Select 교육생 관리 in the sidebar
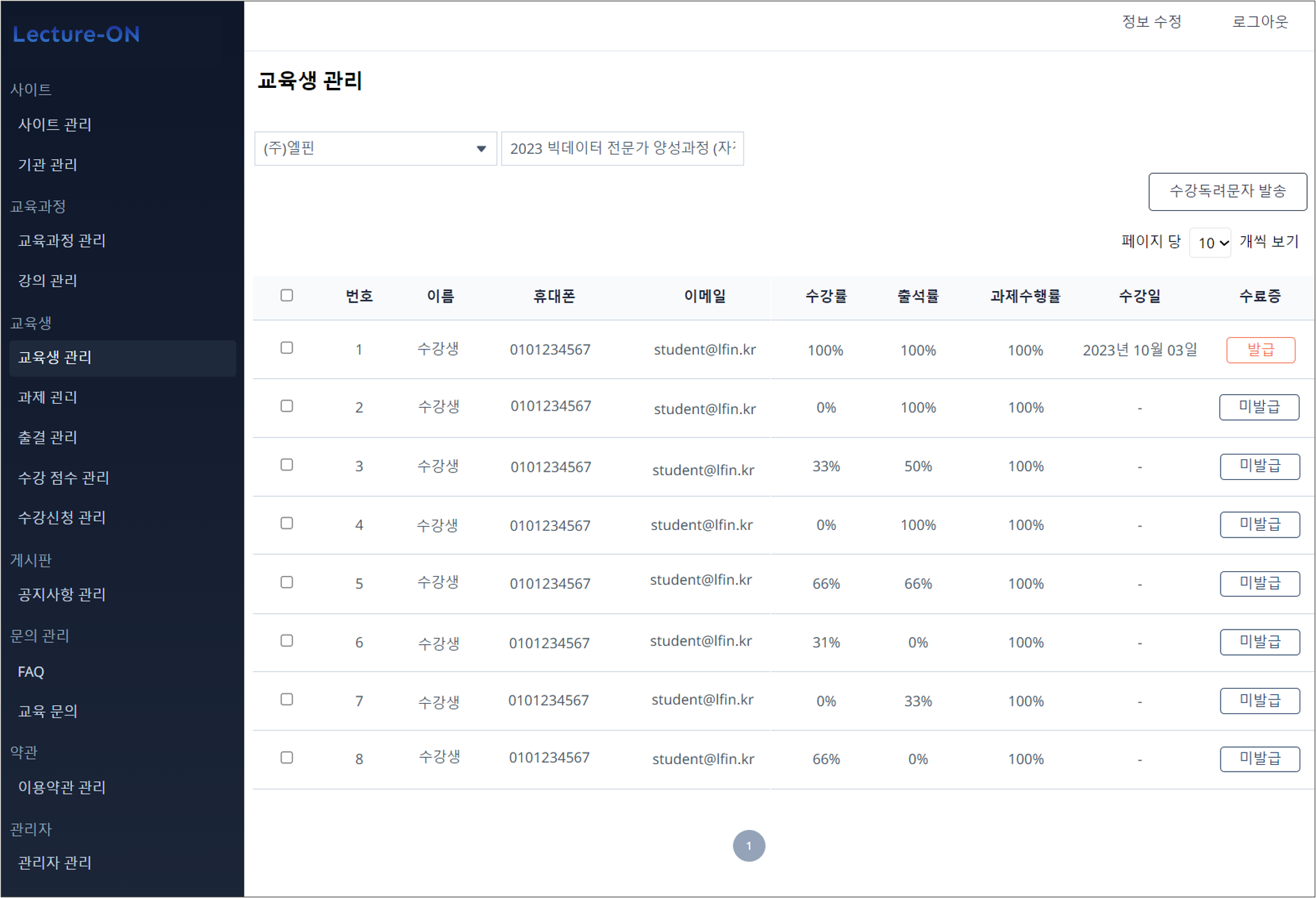Image resolution: width=1316 pixels, height=898 pixels. click(x=123, y=358)
